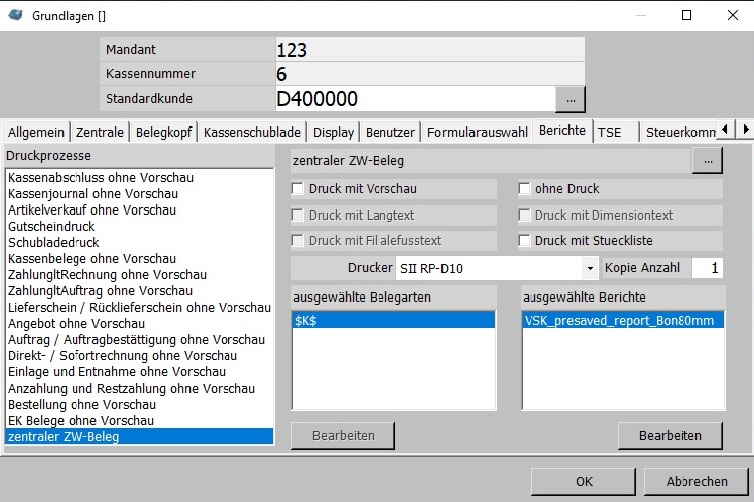This screenshot has height=502, width=754.
Task: Click Bearbeiten under ausgewählte Berichte
Action: pyautogui.click(x=669, y=436)
